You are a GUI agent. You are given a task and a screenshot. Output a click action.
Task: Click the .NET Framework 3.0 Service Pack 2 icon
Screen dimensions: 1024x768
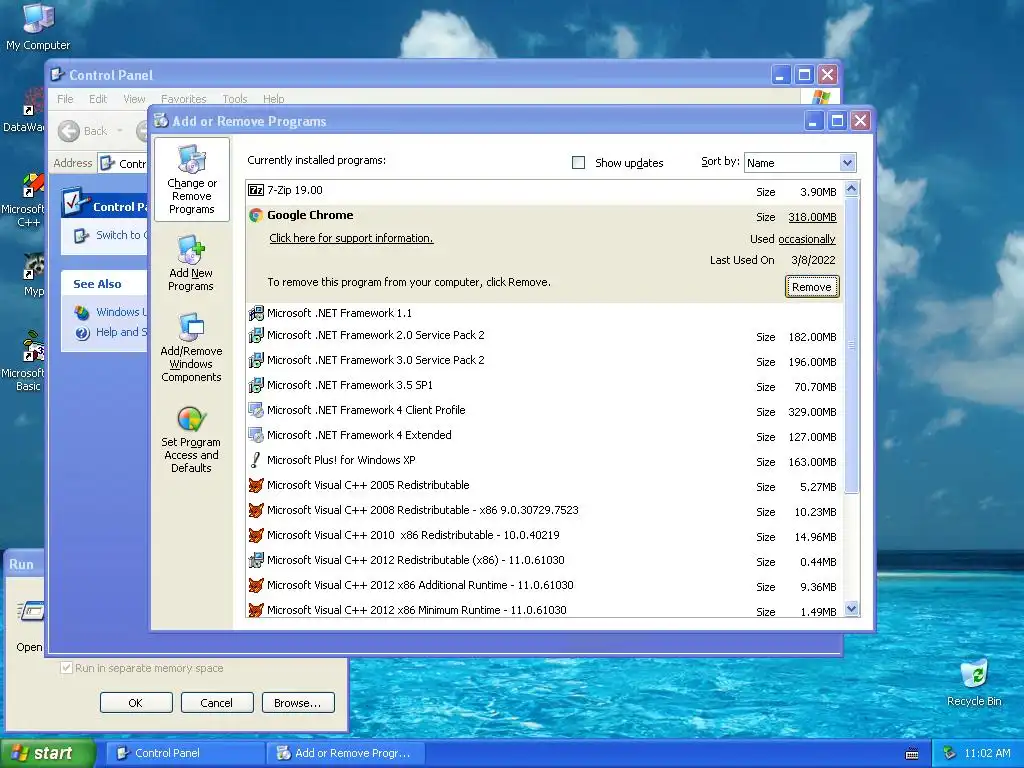(256, 360)
